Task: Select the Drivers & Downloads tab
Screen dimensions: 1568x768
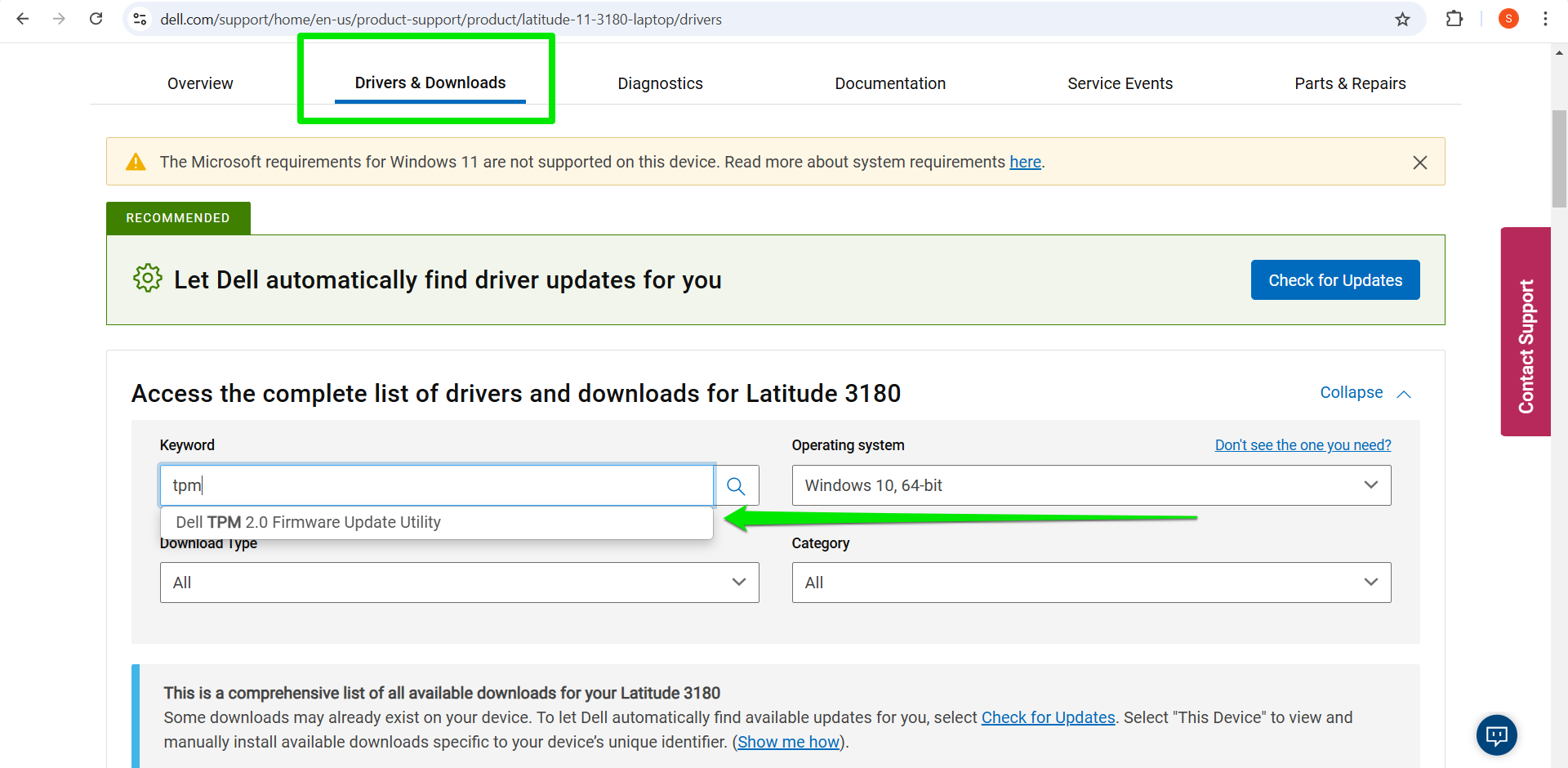Action: click(430, 83)
